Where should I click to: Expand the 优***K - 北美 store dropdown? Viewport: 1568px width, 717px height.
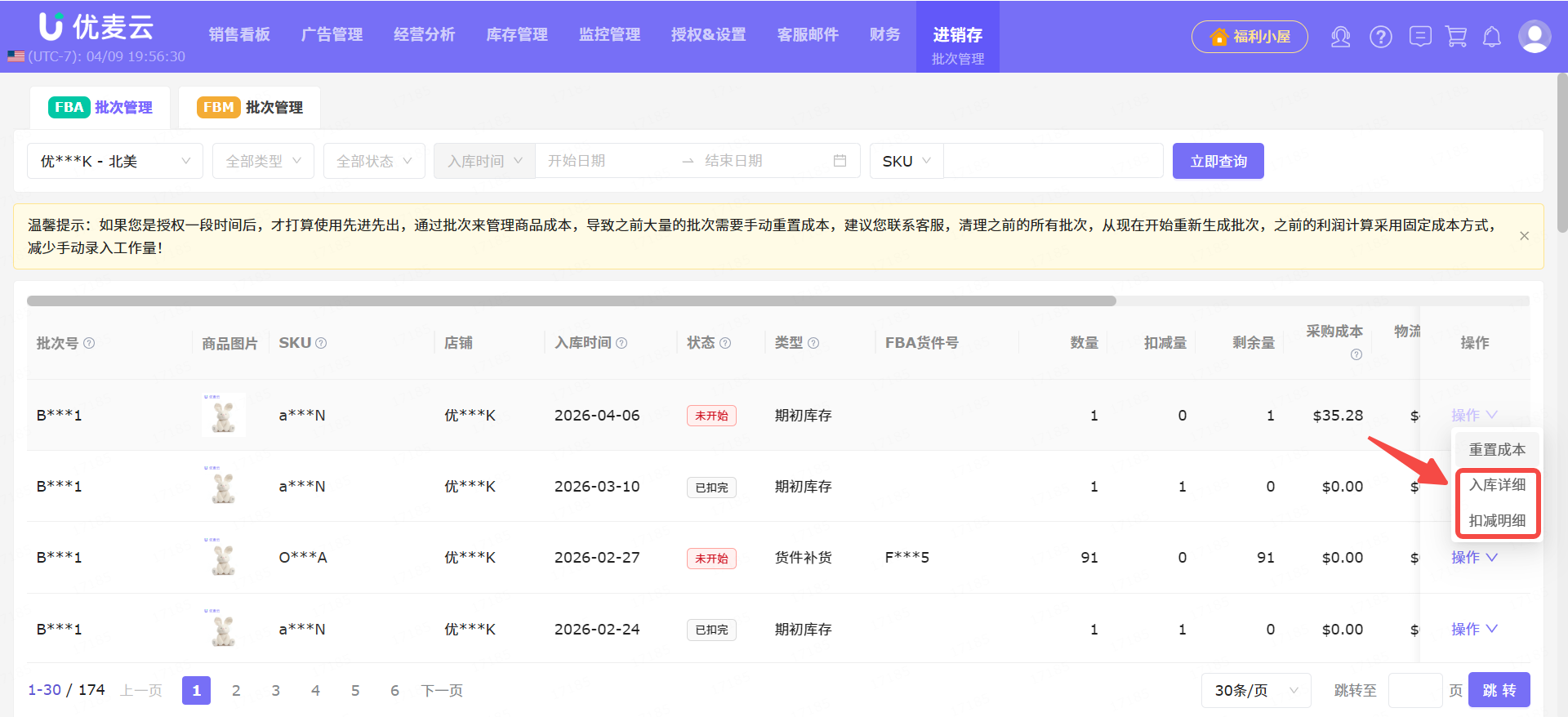pyautogui.click(x=115, y=161)
